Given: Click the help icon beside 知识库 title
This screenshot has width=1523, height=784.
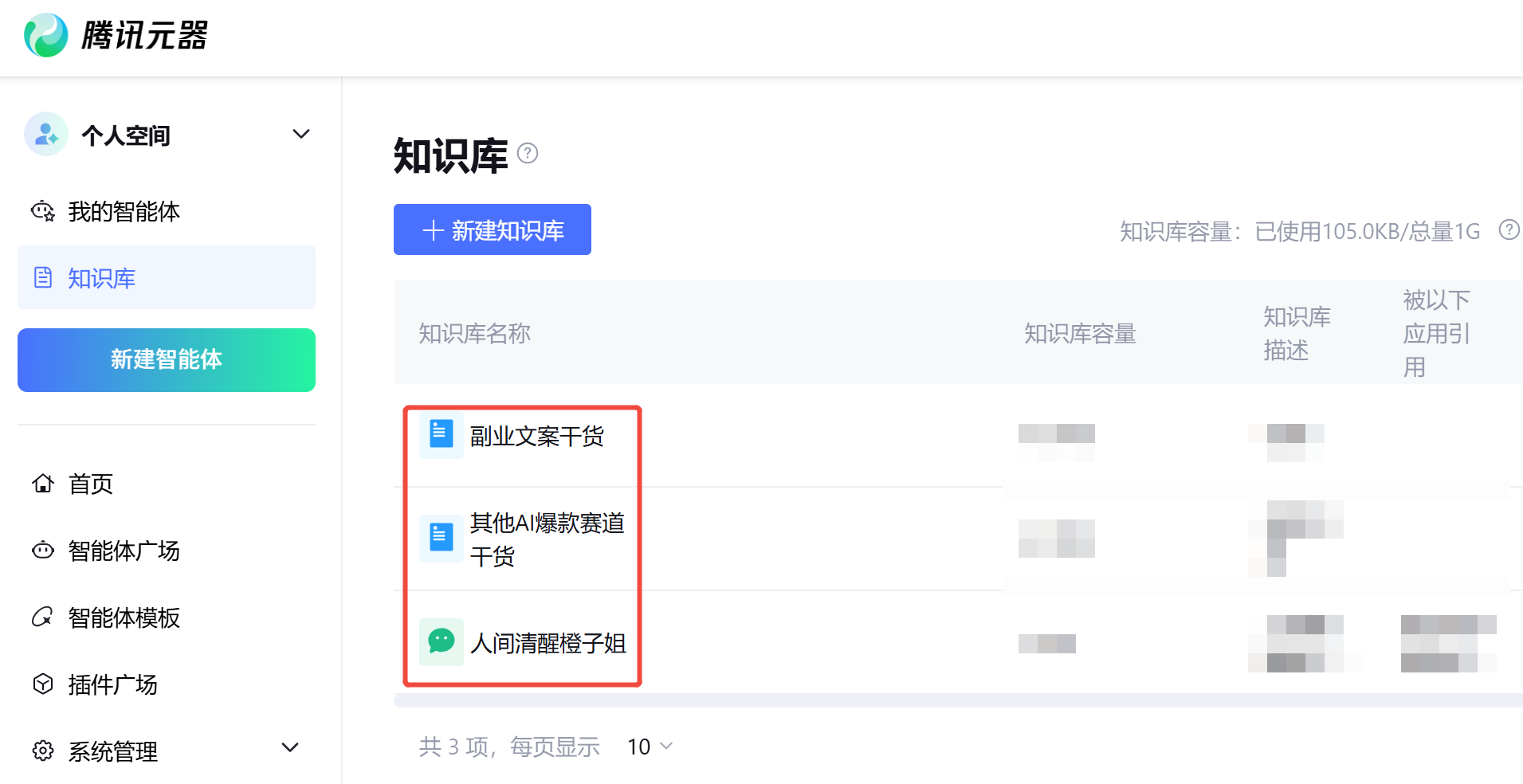Looking at the screenshot, I should click(x=528, y=153).
